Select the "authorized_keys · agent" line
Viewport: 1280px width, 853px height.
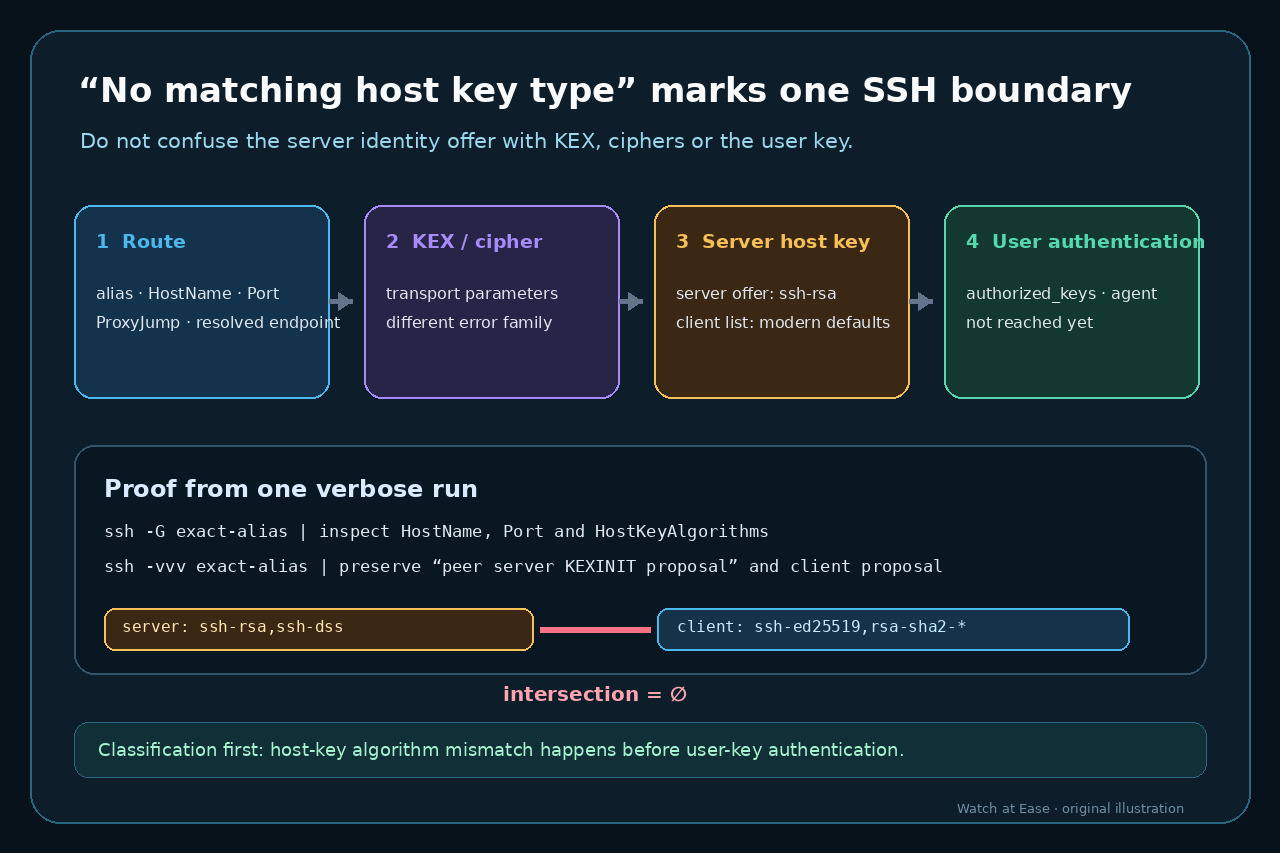[1061, 294]
